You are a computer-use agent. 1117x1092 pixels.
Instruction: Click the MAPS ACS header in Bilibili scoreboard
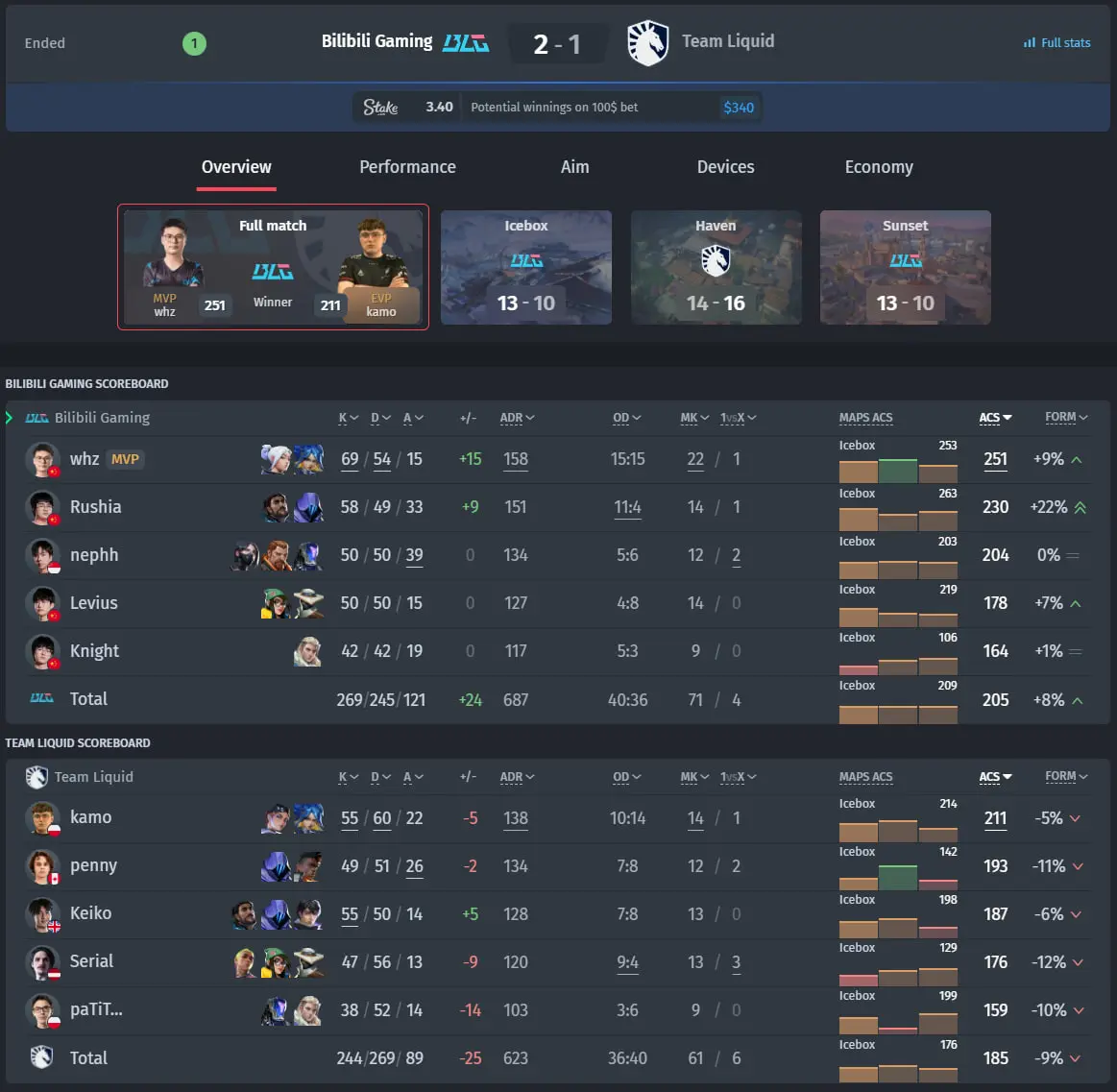tap(865, 418)
